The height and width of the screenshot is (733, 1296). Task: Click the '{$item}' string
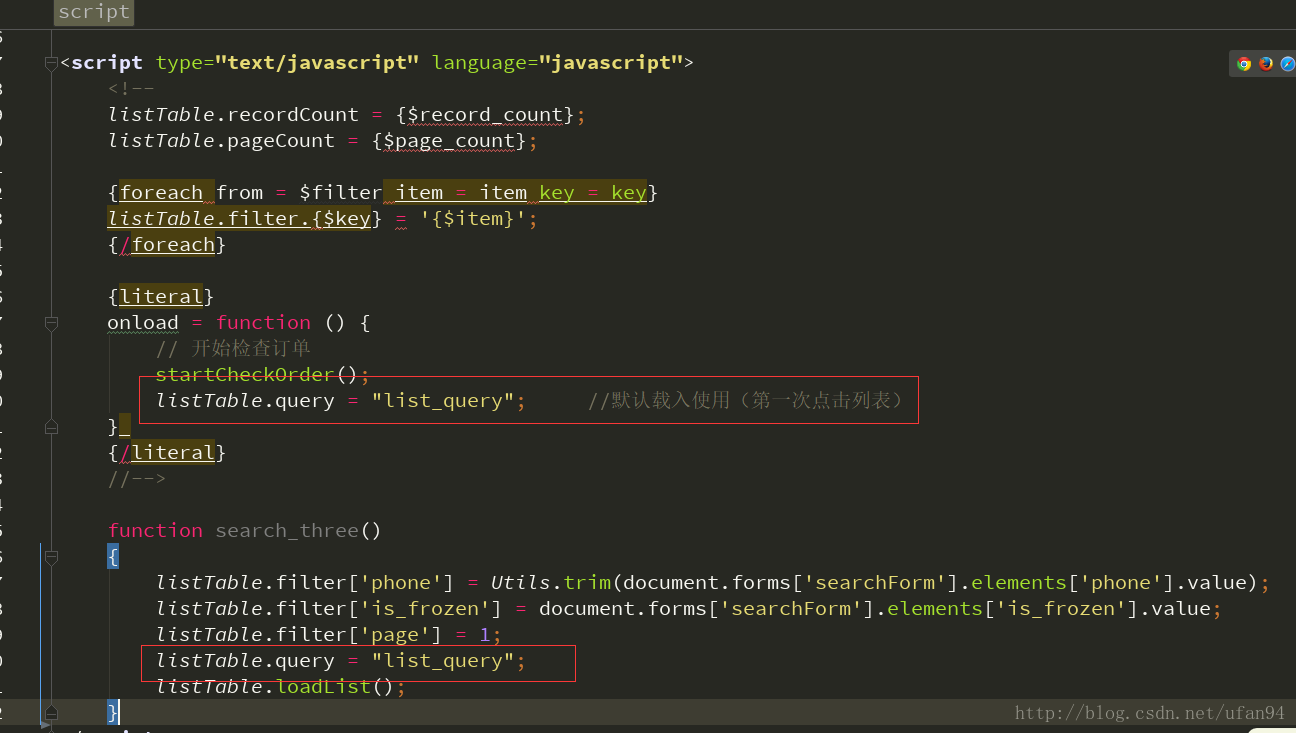click(x=473, y=219)
